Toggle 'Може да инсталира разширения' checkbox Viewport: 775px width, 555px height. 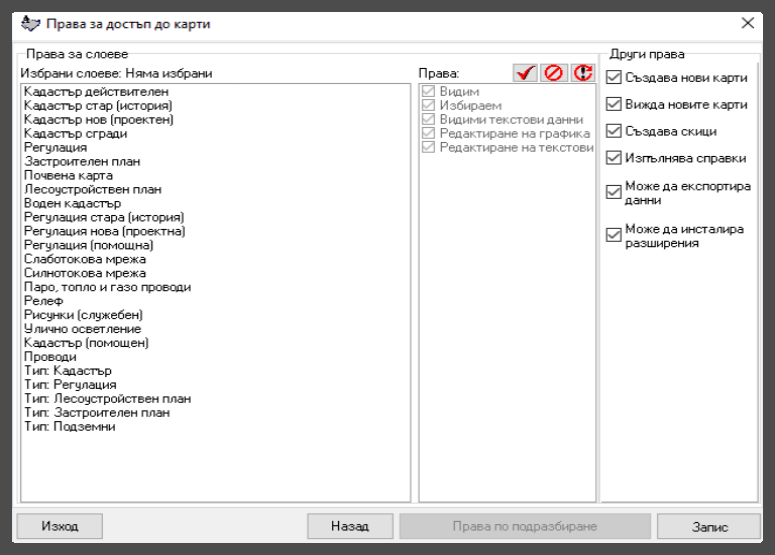click(x=614, y=235)
